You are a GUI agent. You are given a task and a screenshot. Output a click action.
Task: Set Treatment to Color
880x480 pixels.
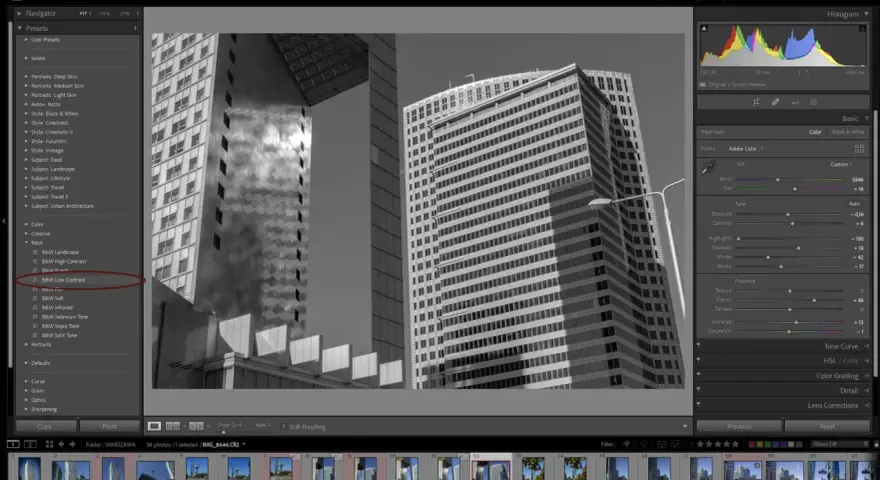pyautogui.click(x=815, y=132)
